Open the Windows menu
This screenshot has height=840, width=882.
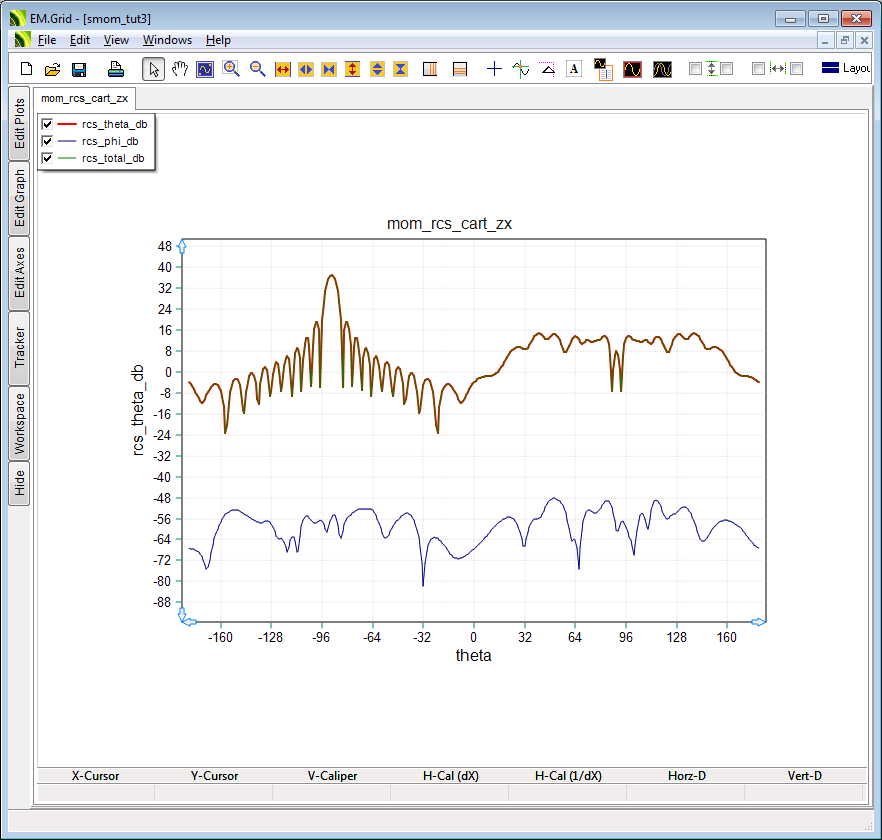pyautogui.click(x=167, y=40)
